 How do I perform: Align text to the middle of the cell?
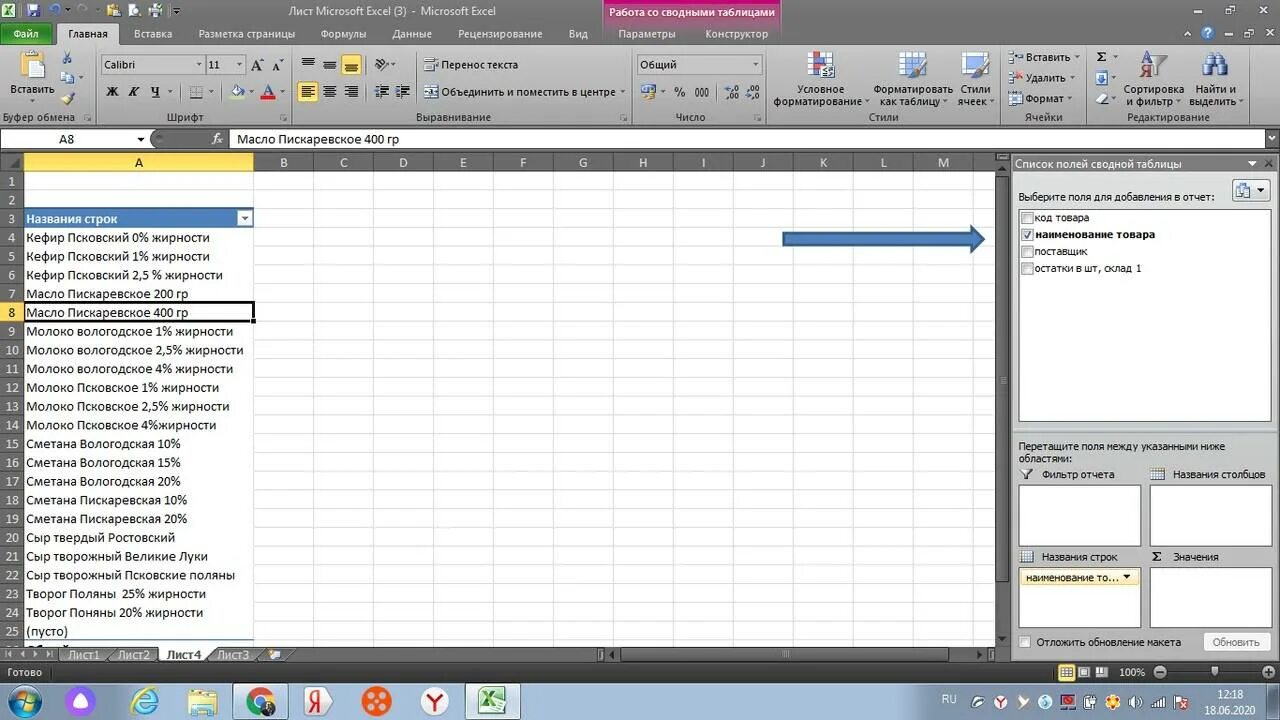(x=329, y=65)
